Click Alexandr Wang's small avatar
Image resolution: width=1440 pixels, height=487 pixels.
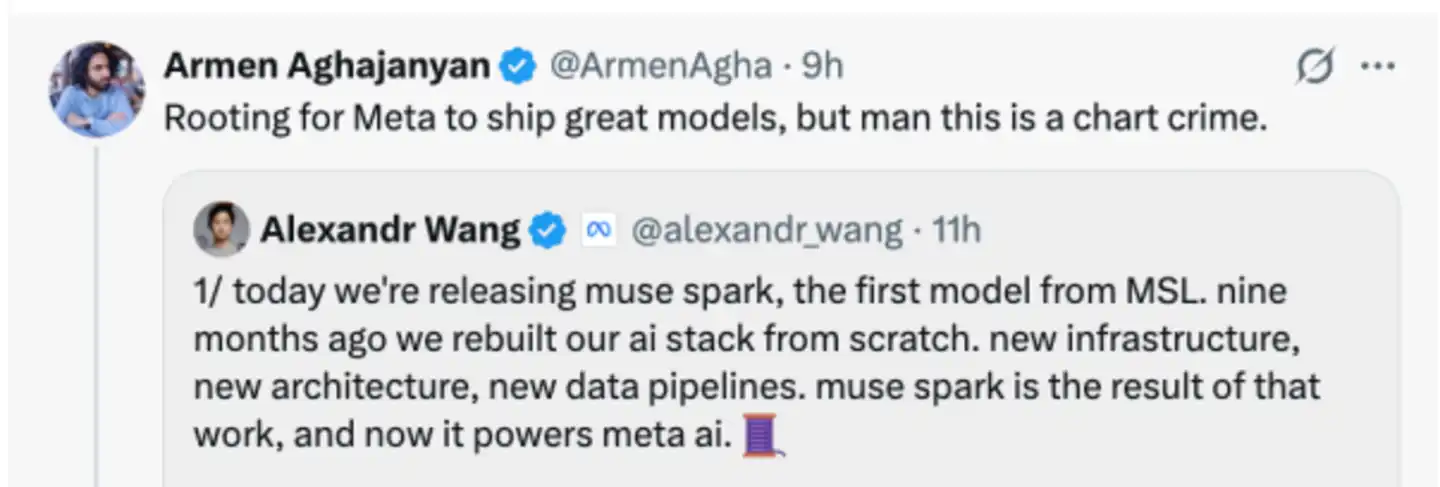220,230
